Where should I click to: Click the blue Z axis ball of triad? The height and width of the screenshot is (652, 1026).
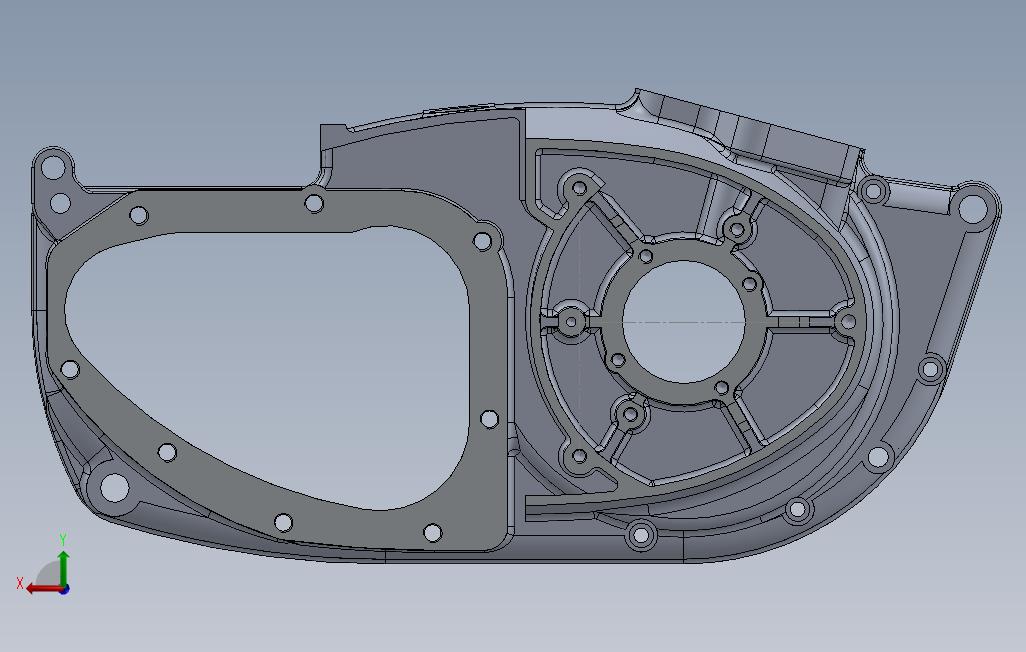click(64, 589)
